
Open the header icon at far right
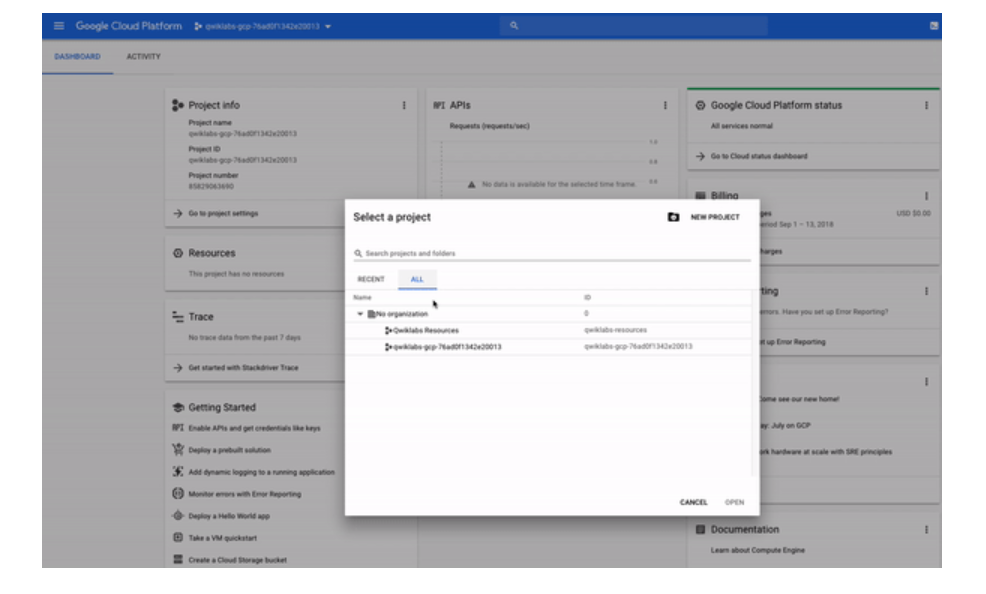[x=934, y=26]
